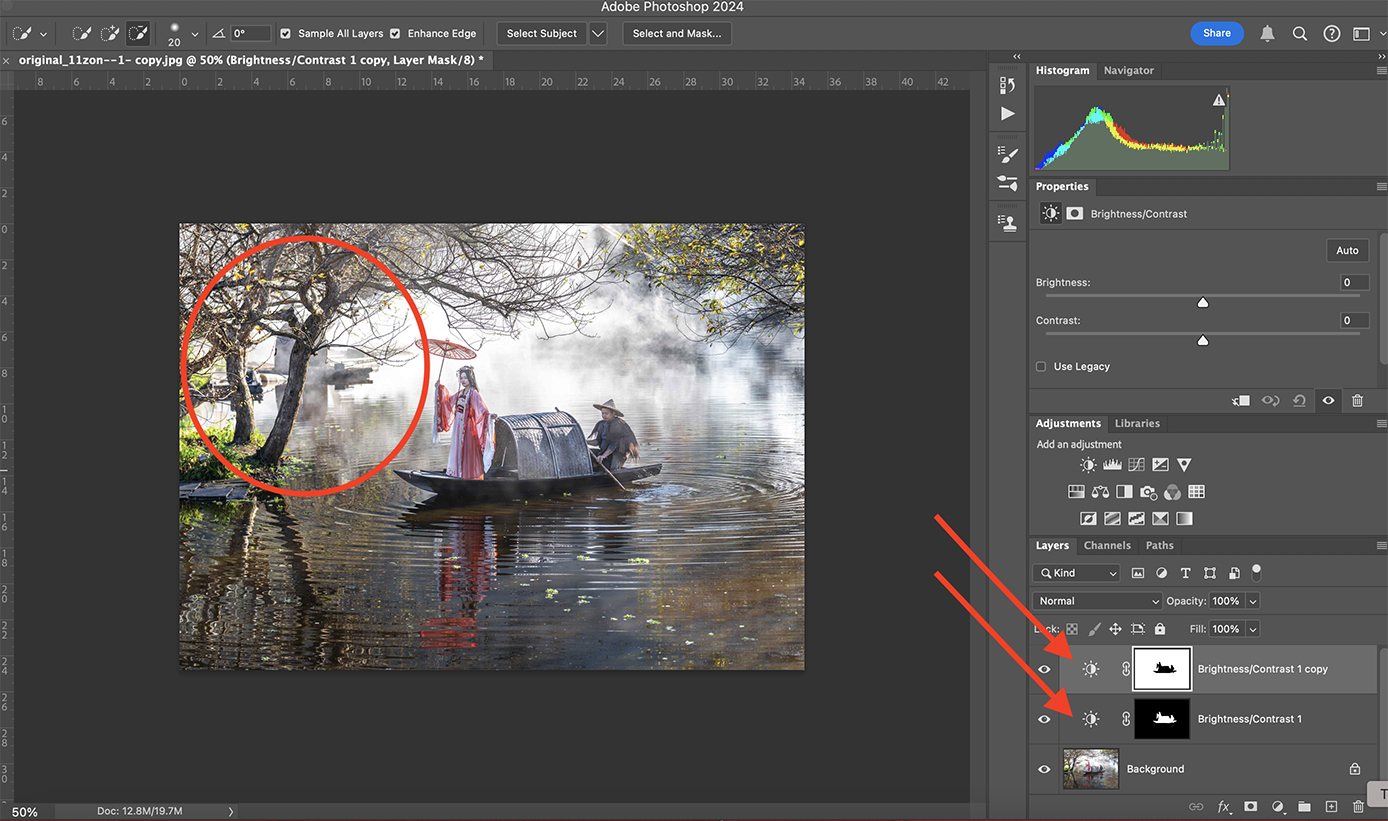Open the Fill slider dropdown arrow

(x=1252, y=629)
